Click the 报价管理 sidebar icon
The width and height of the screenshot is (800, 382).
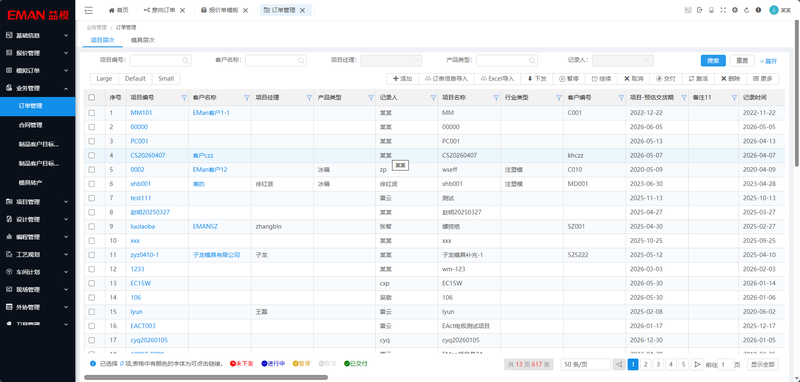click(9, 53)
